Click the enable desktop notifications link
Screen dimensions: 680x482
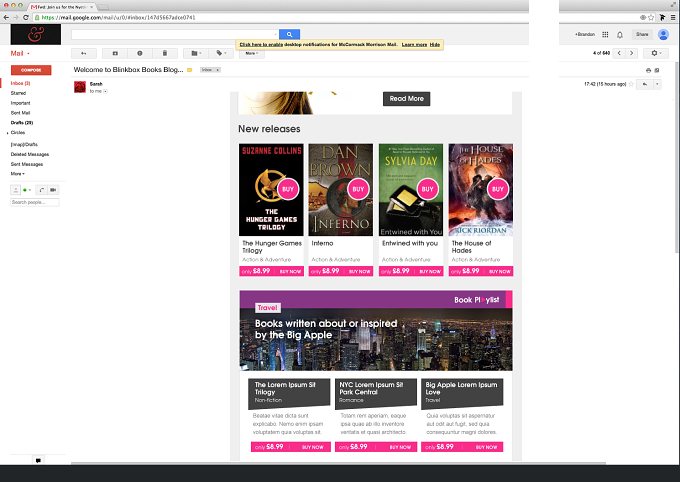(x=261, y=45)
